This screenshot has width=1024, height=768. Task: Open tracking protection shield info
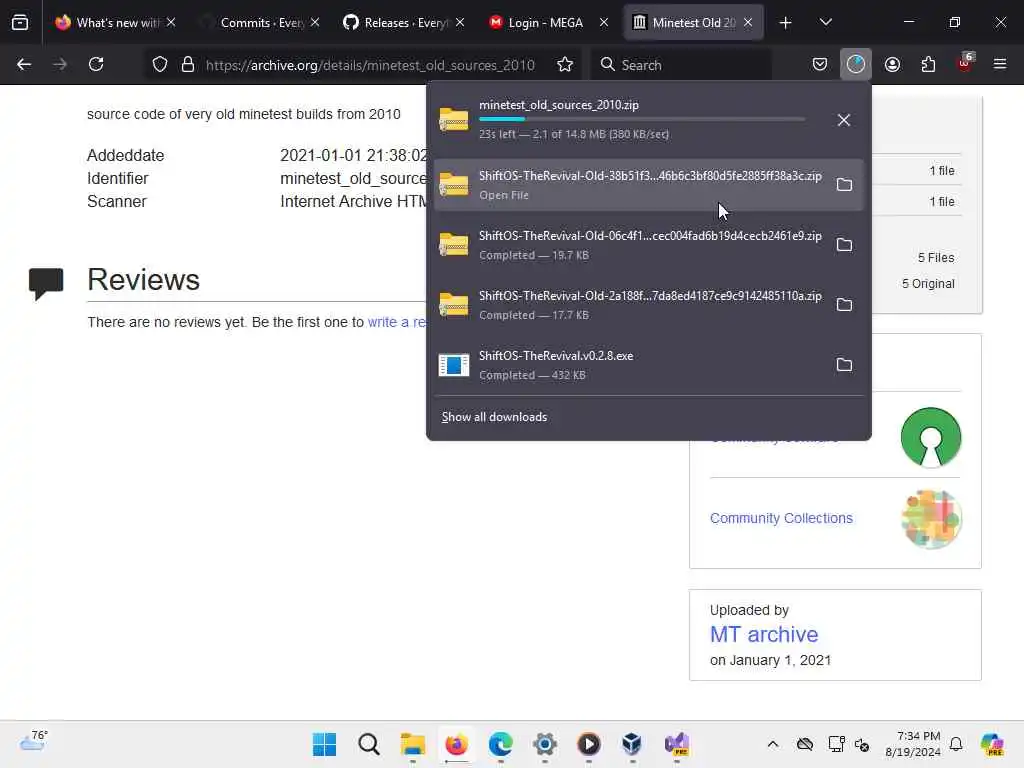(x=160, y=65)
